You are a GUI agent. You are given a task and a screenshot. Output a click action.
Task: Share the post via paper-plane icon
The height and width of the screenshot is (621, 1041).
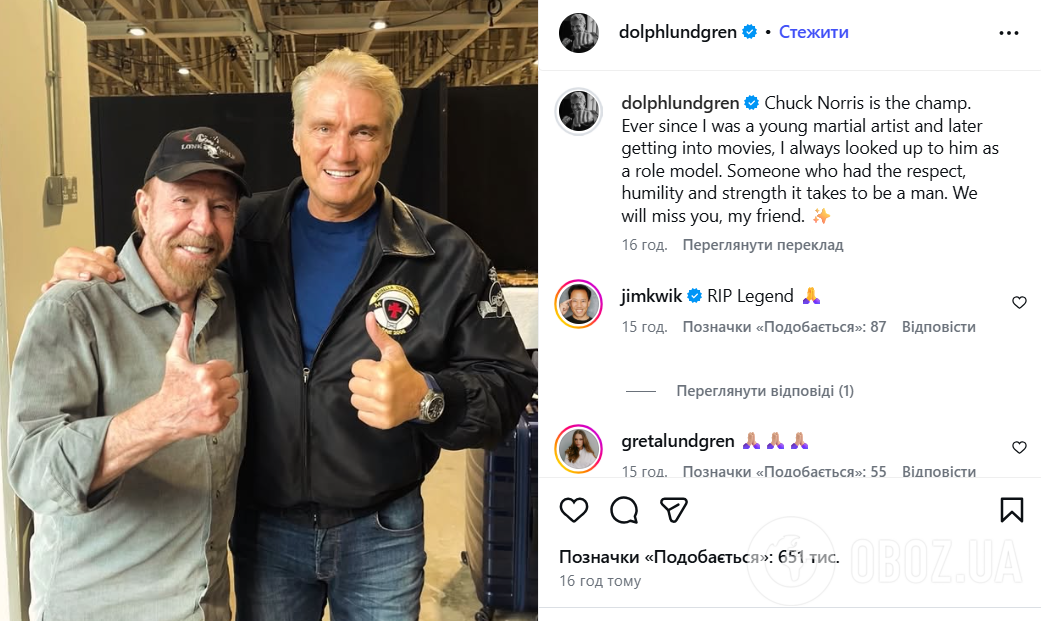point(673,510)
